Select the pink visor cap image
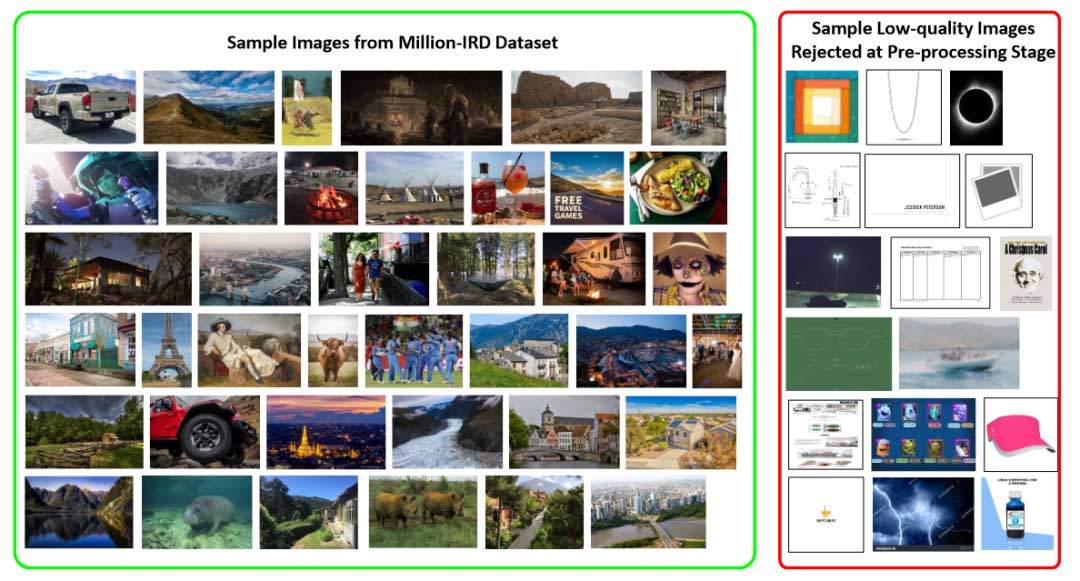This screenshot has width=1080, height=581. point(1020,433)
